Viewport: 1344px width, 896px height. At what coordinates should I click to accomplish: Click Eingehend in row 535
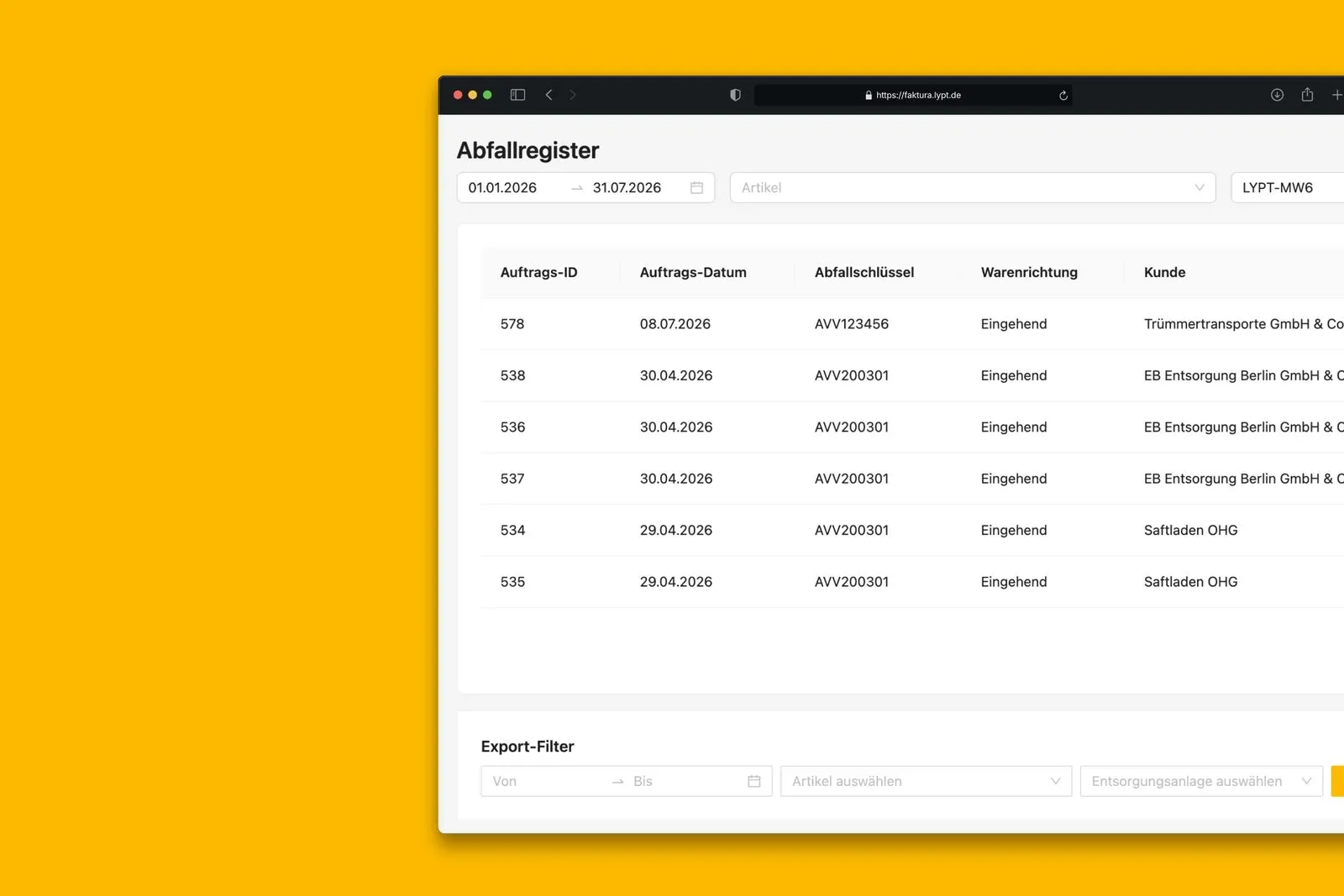(x=1013, y=582)
